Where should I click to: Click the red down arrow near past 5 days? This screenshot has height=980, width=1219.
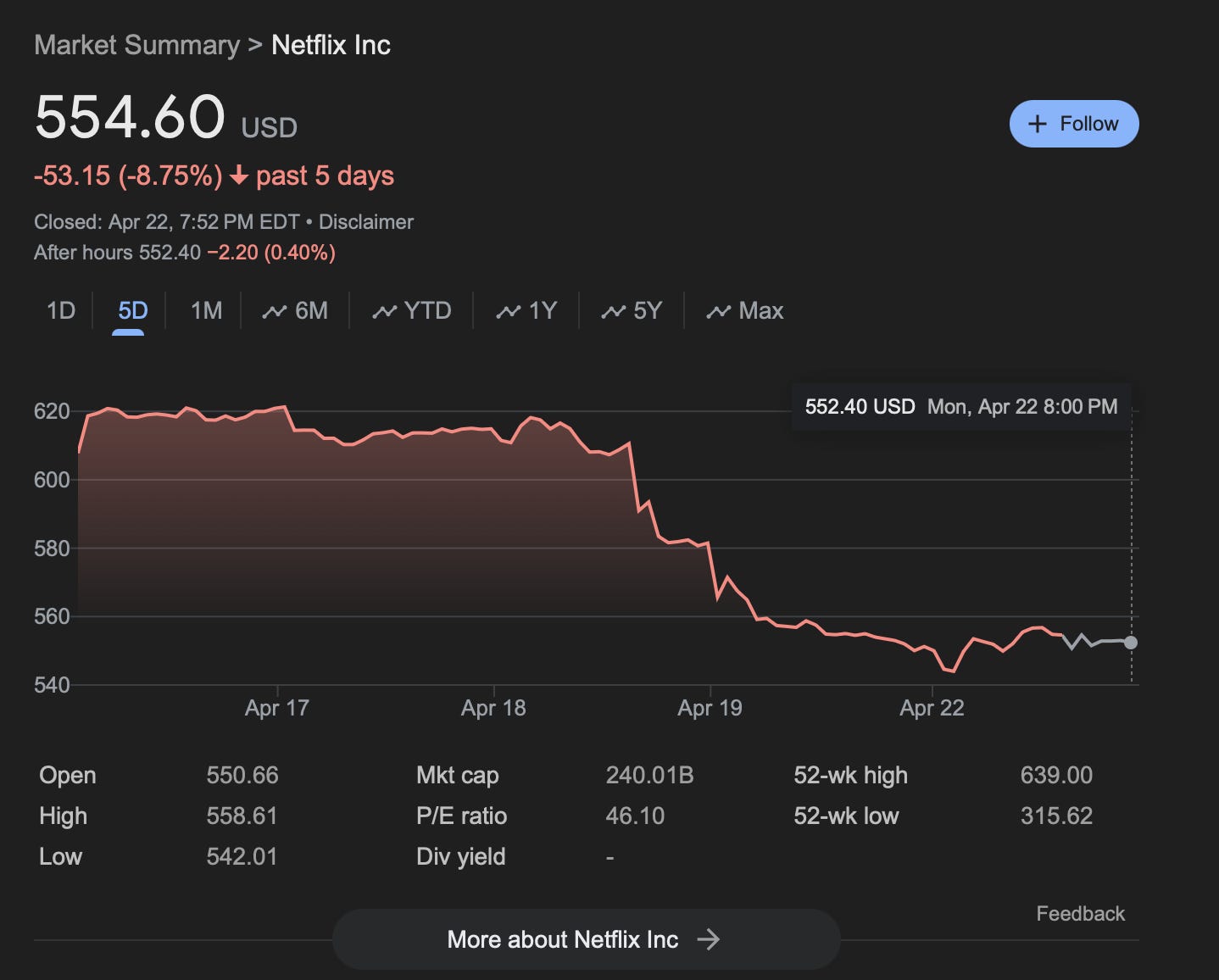point(239,175)
